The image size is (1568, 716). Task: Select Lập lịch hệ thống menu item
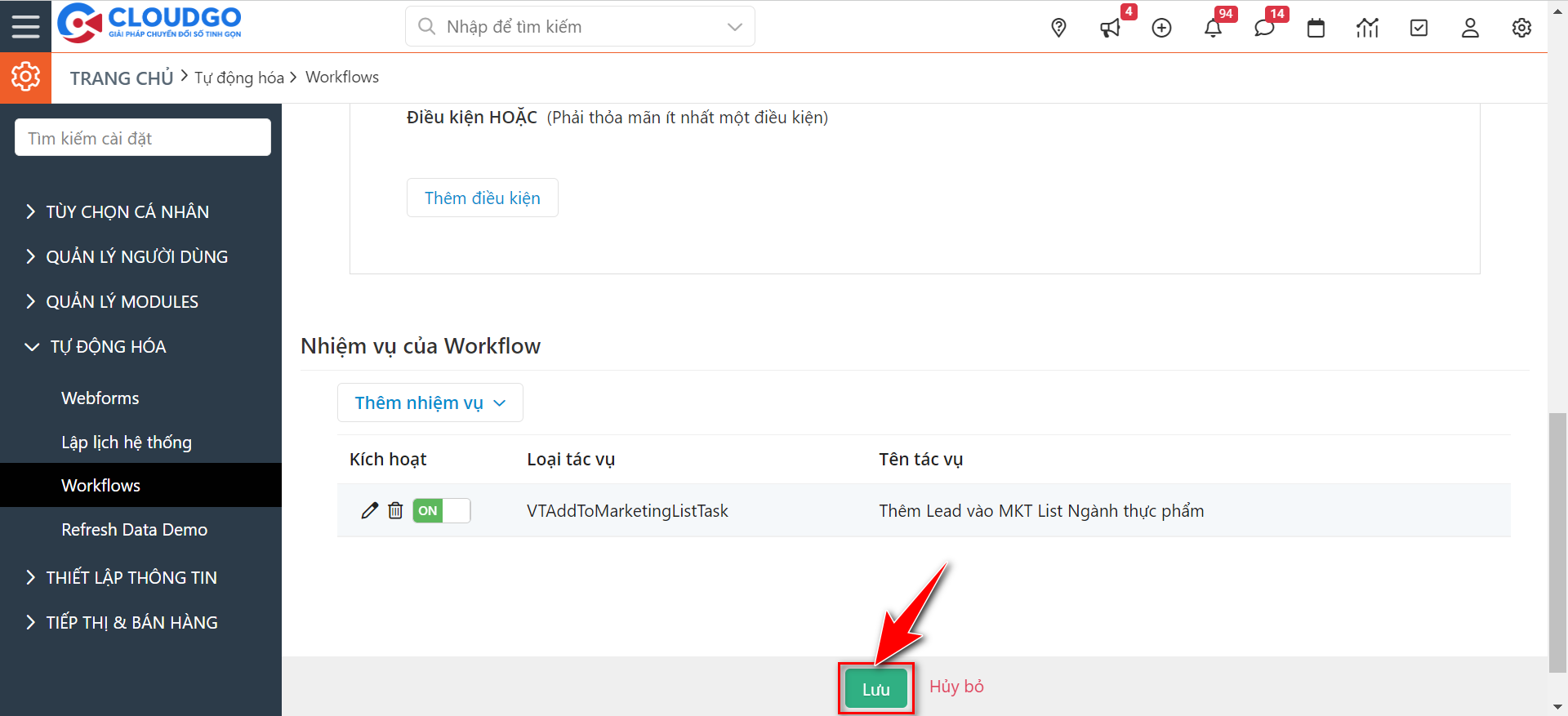tap(127, 442)
